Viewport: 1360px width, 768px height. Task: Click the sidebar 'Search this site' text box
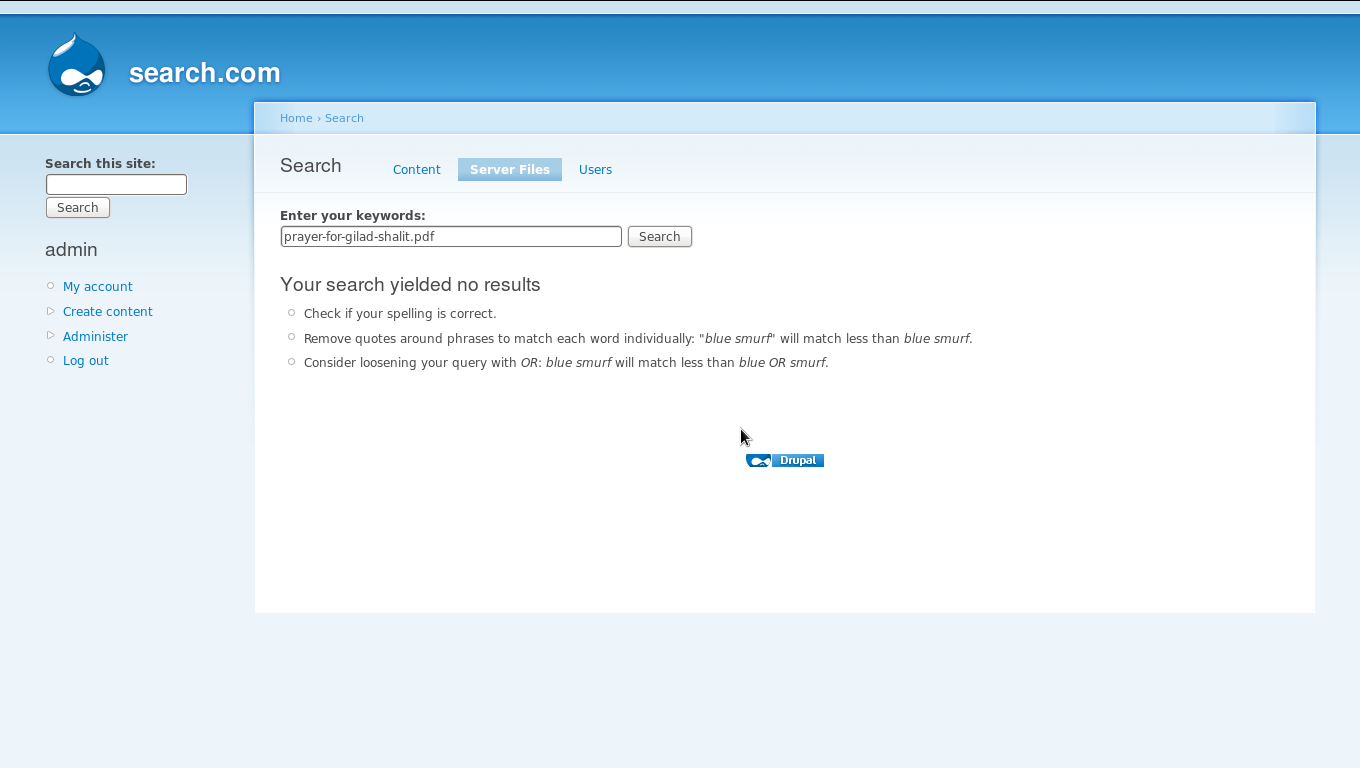pos(116,185)
